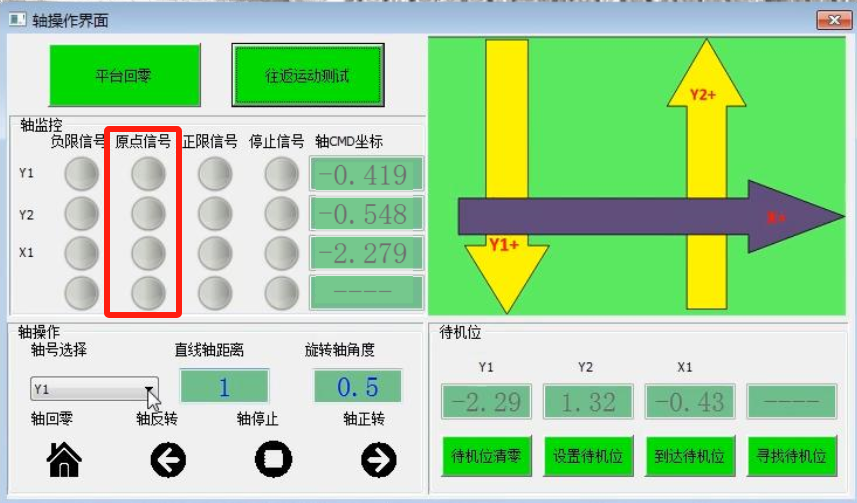Click Y1 negative limit signal indicator

click(x=81, y=175)
